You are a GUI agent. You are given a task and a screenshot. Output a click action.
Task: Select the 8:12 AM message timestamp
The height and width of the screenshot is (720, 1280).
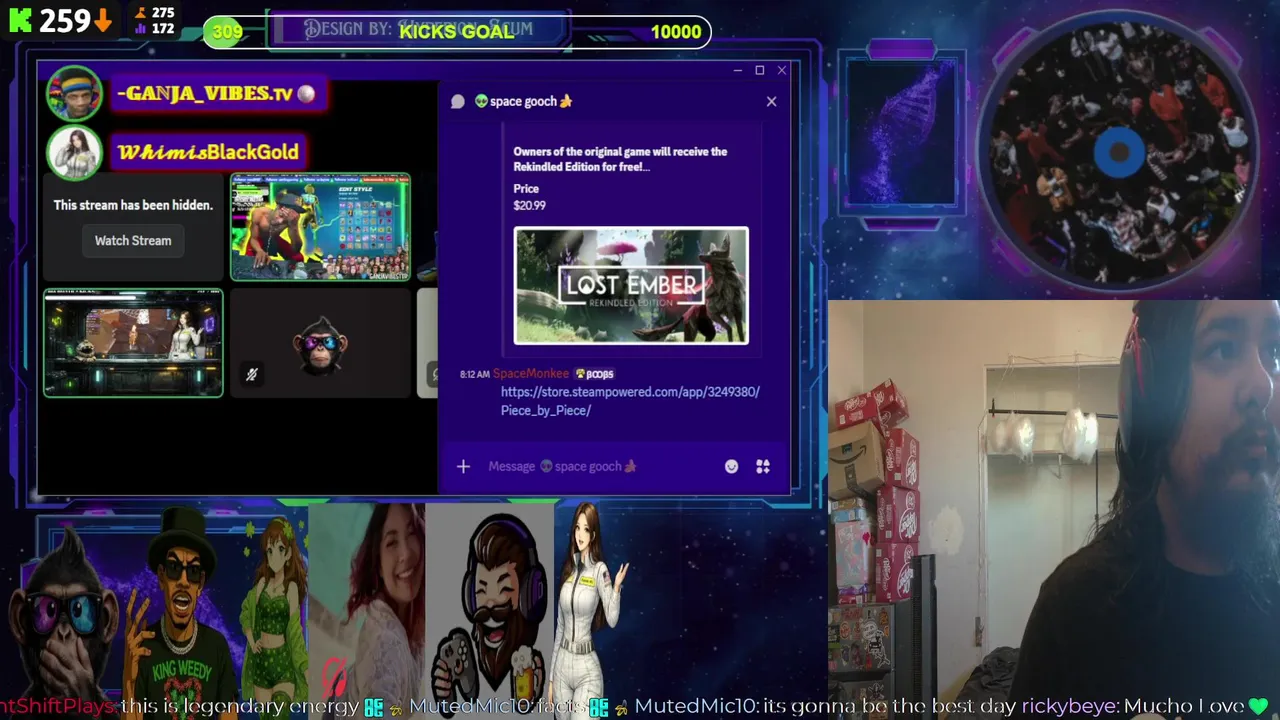[x=474, y=374]
